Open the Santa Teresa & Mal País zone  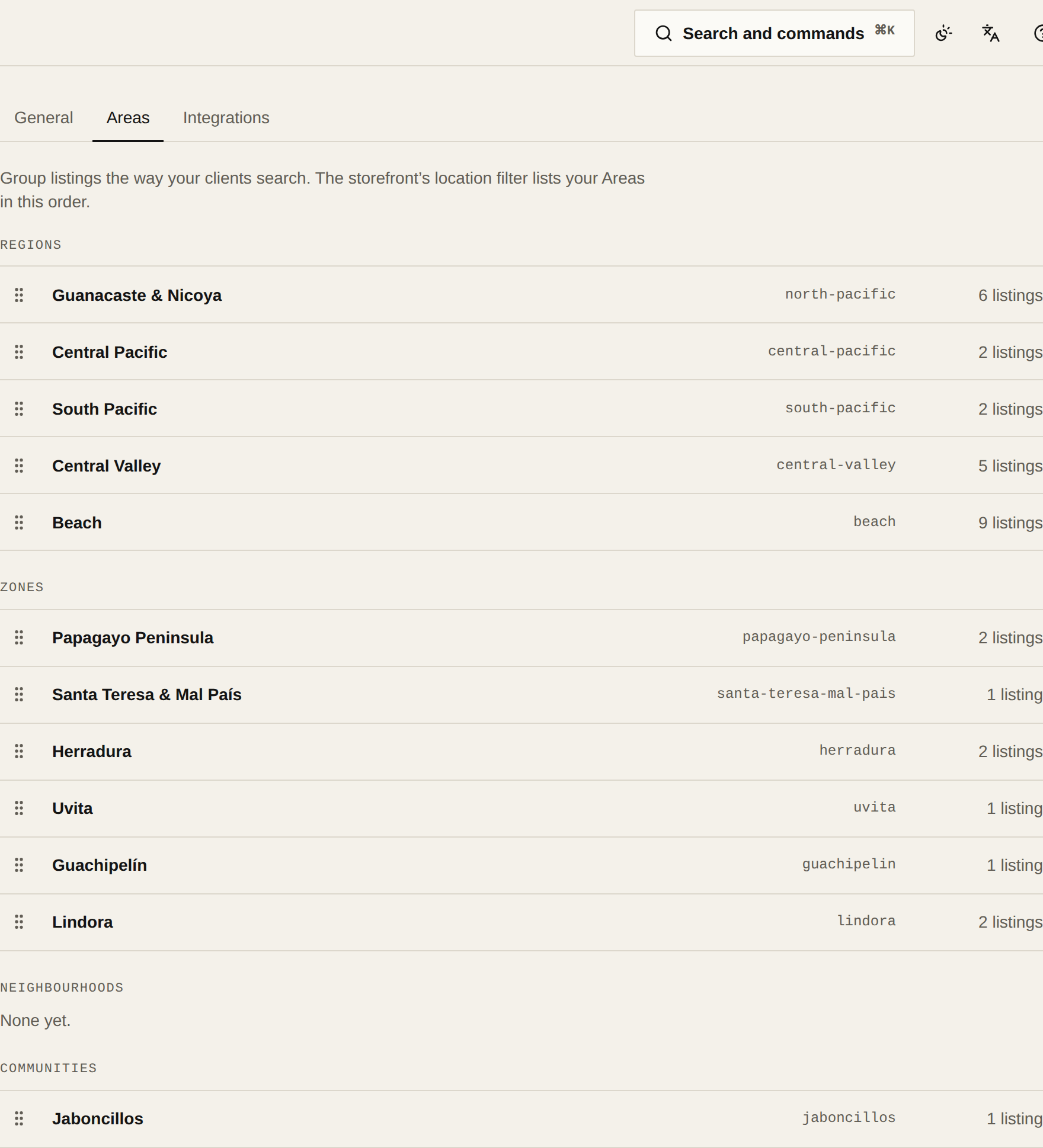147,694
